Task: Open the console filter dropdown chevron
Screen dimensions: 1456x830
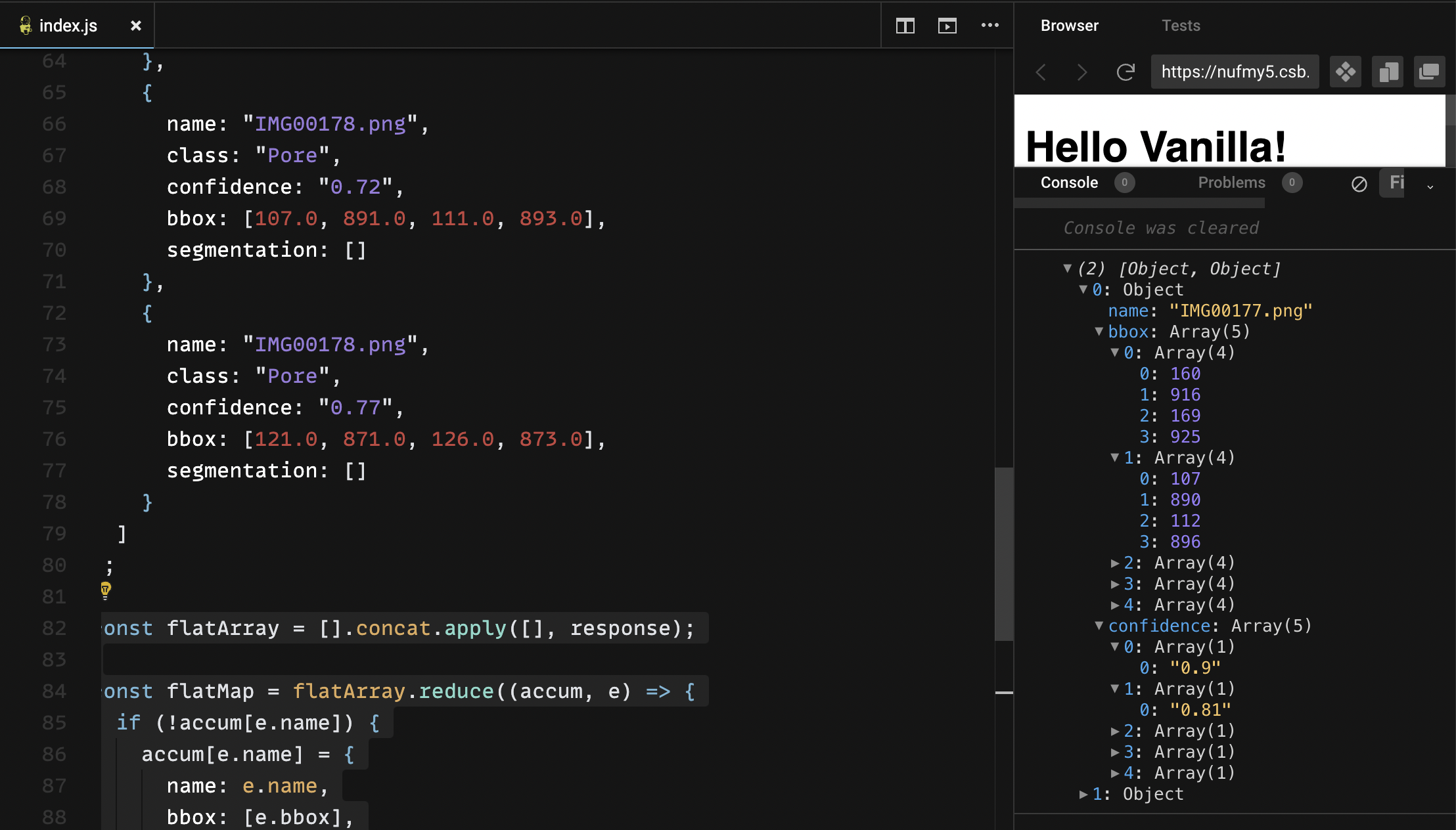Action: tap(1430, 186)
